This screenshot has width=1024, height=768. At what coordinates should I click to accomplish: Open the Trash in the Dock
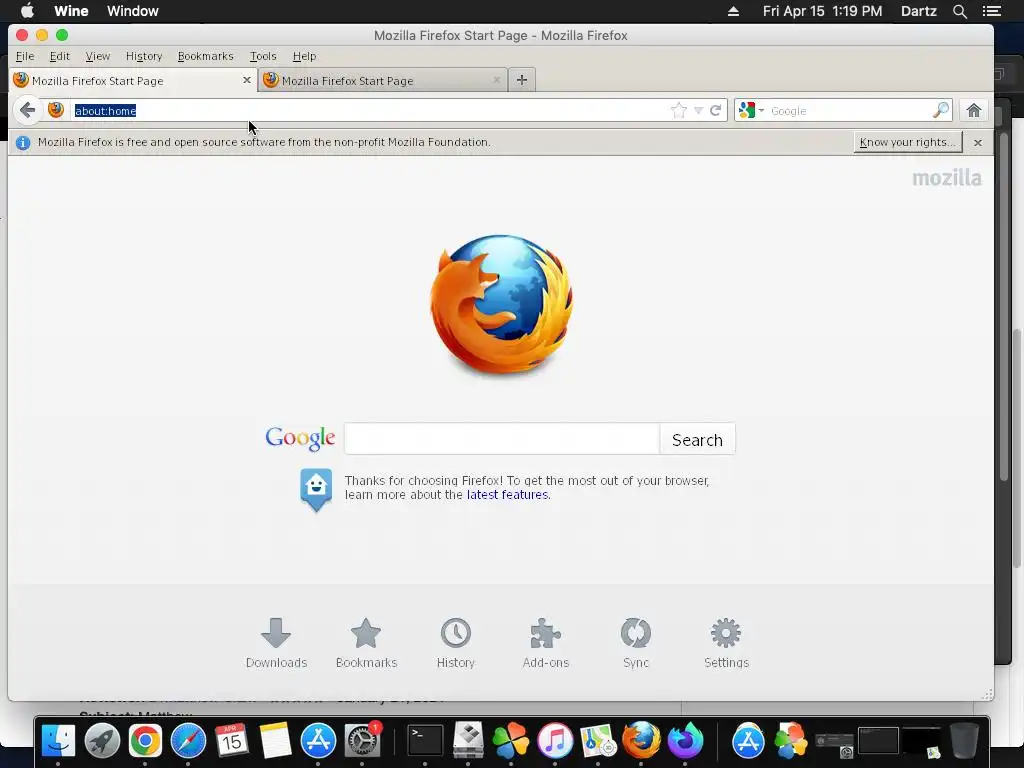tap(964, 741)
